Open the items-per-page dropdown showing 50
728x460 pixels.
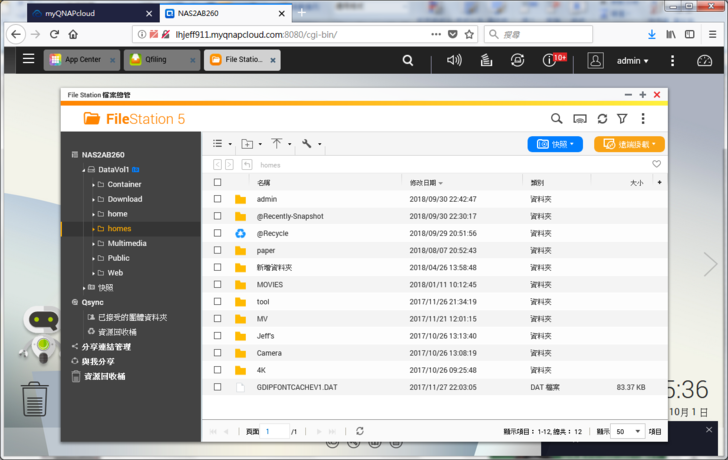[x=627, y=431]
